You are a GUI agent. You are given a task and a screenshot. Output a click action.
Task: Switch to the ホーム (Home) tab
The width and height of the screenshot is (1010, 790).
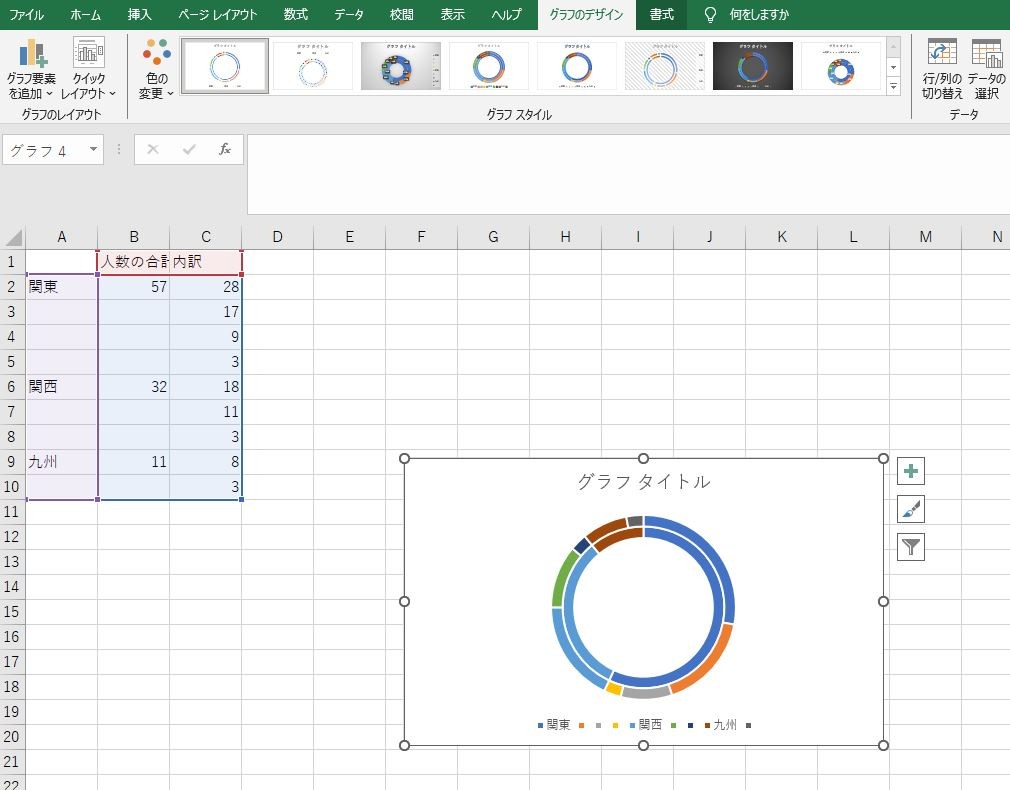click(86, 14)
